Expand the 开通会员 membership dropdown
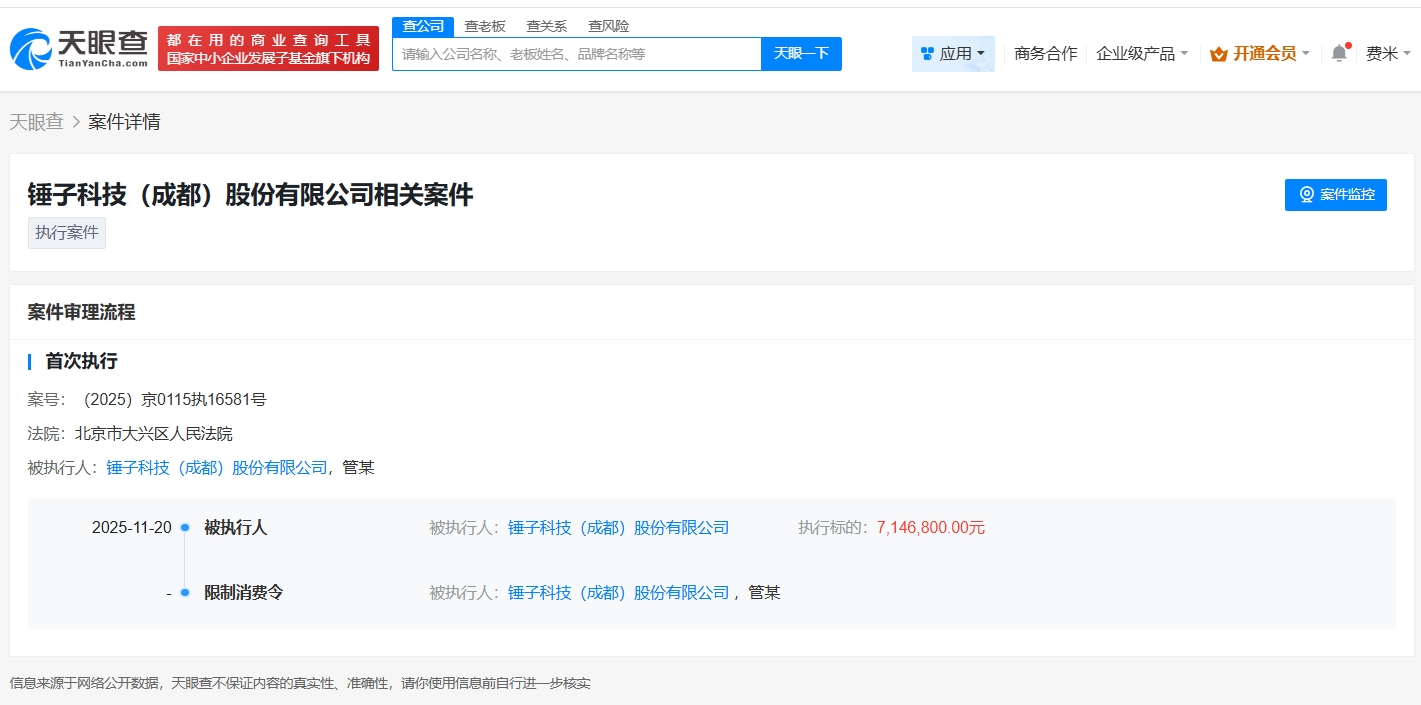1421x705 pixels. pyautogui.click(x=1265, y=54)
